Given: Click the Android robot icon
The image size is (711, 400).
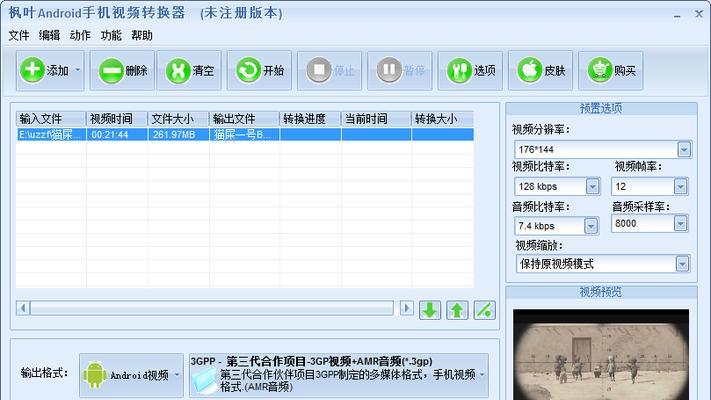Looking at the screenshot, I should point(94,375).
